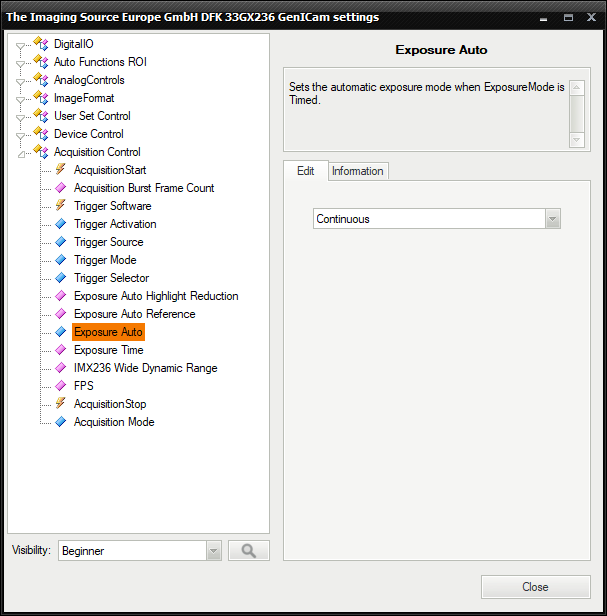The width and height of the screenshot is (607, 616).
Task: Select the FPS tree item
Action: [84, 386]
